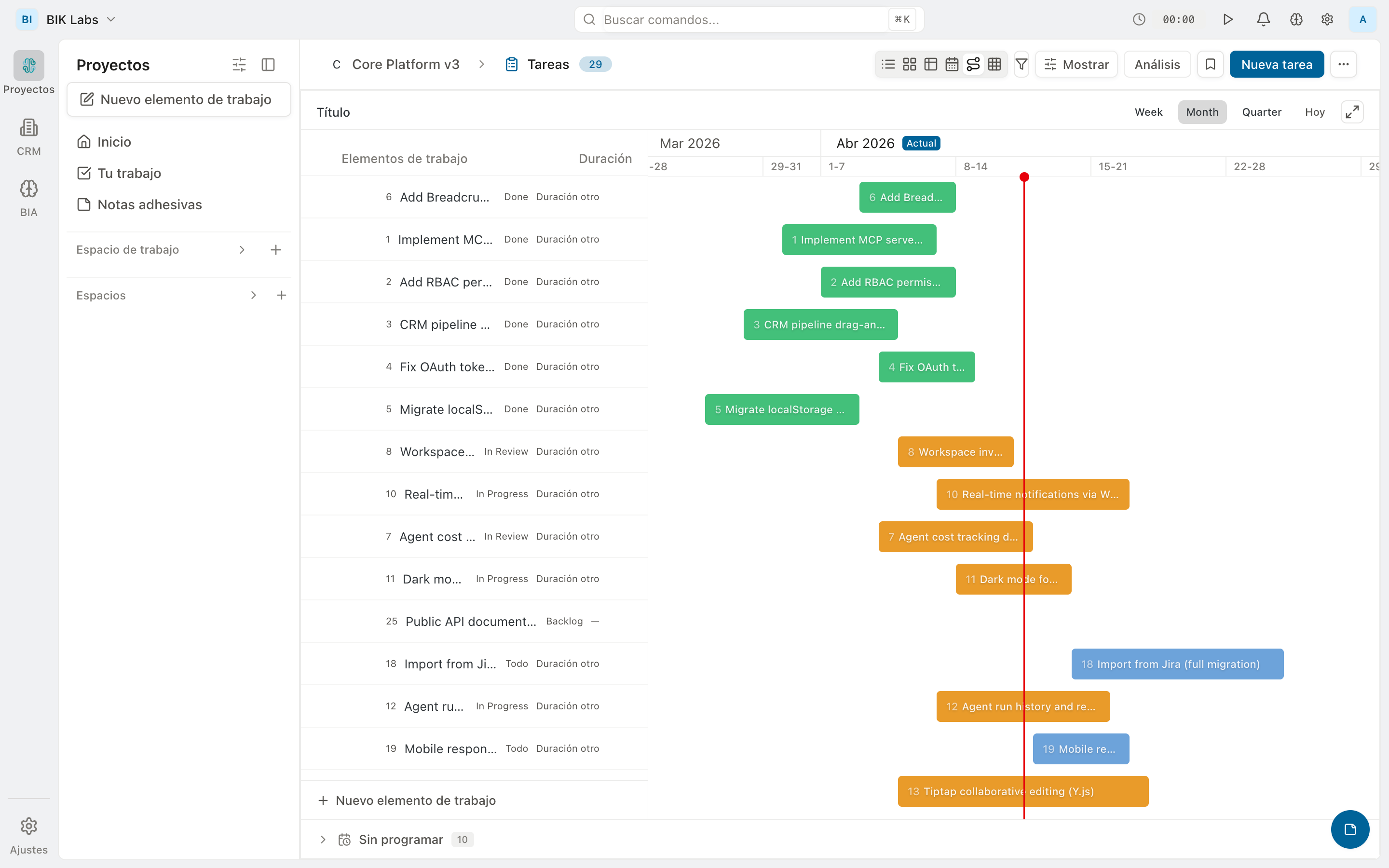
Task: Switch to the list view layout
Action: (888, 64)
